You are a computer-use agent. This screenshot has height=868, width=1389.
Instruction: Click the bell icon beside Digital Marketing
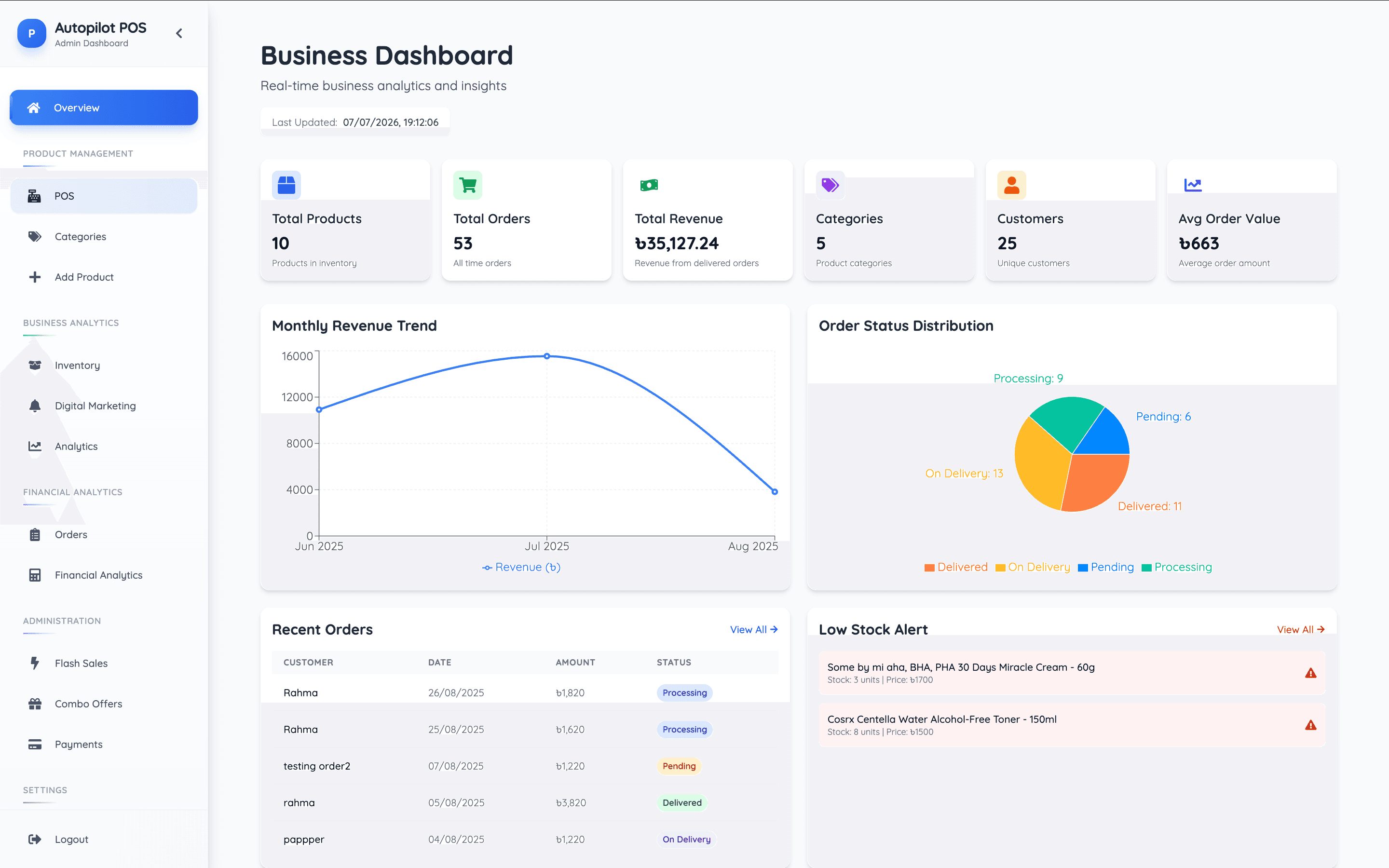tap(35, 405)
